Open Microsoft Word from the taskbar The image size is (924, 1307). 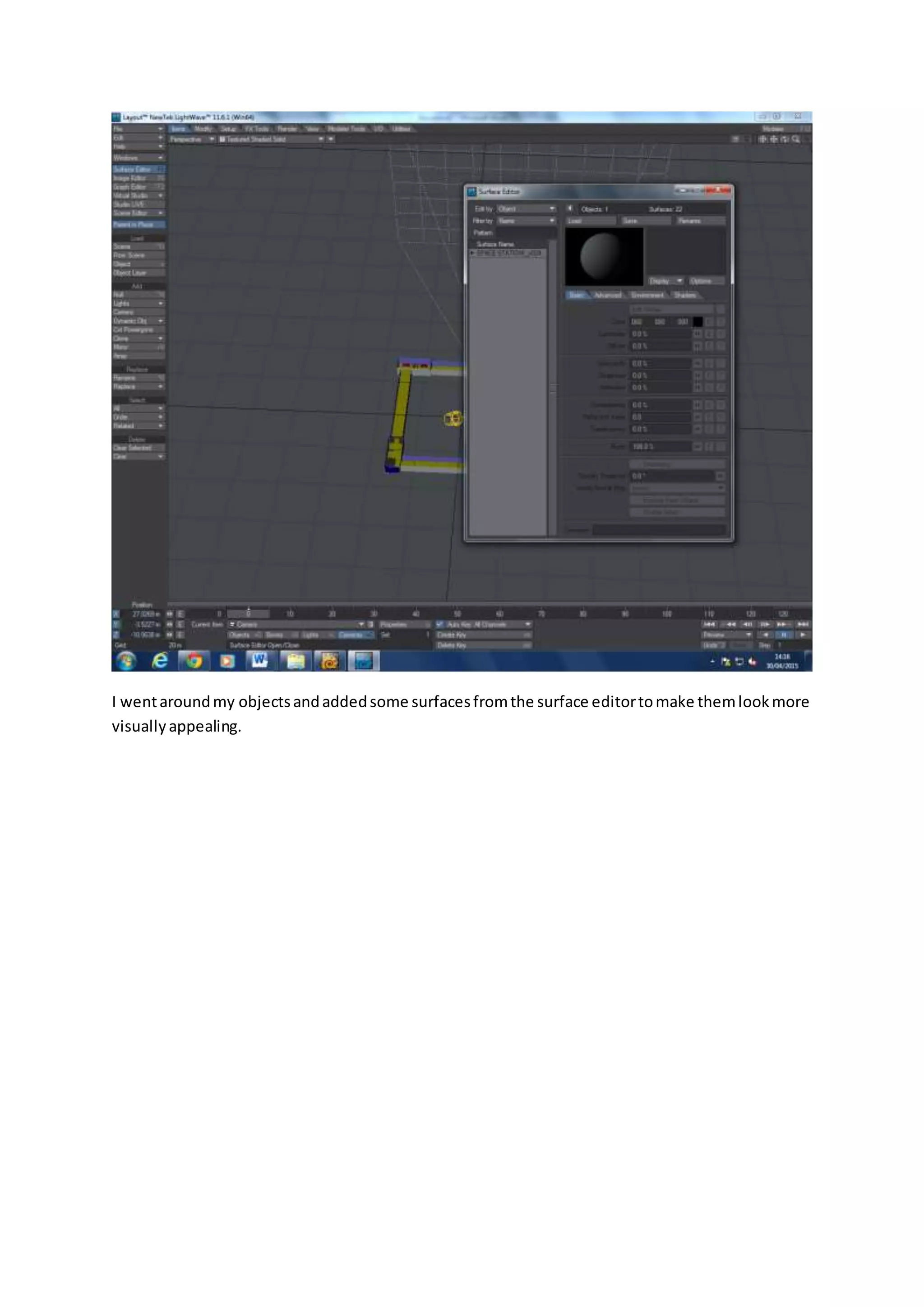(260, 661)
